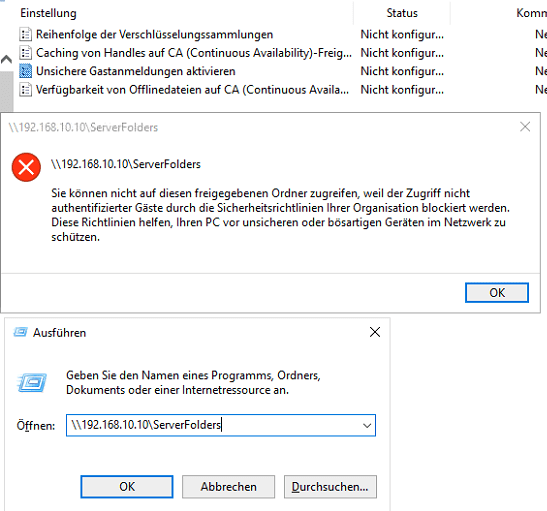Open the Öffnen combo box dropdown arrow

[x=367, y=426]
